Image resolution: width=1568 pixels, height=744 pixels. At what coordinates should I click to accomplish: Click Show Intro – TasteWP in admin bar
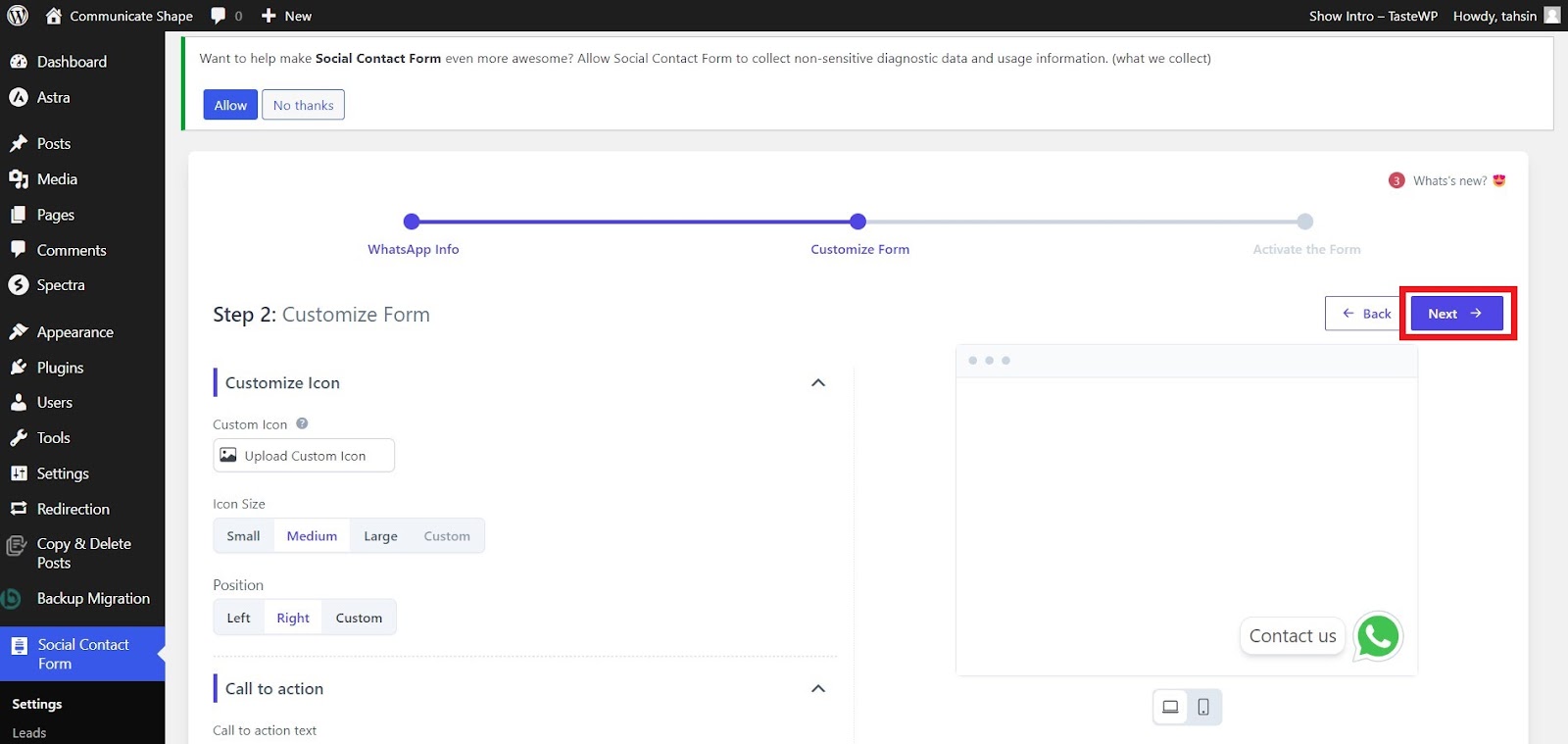tap(1373, 16)
